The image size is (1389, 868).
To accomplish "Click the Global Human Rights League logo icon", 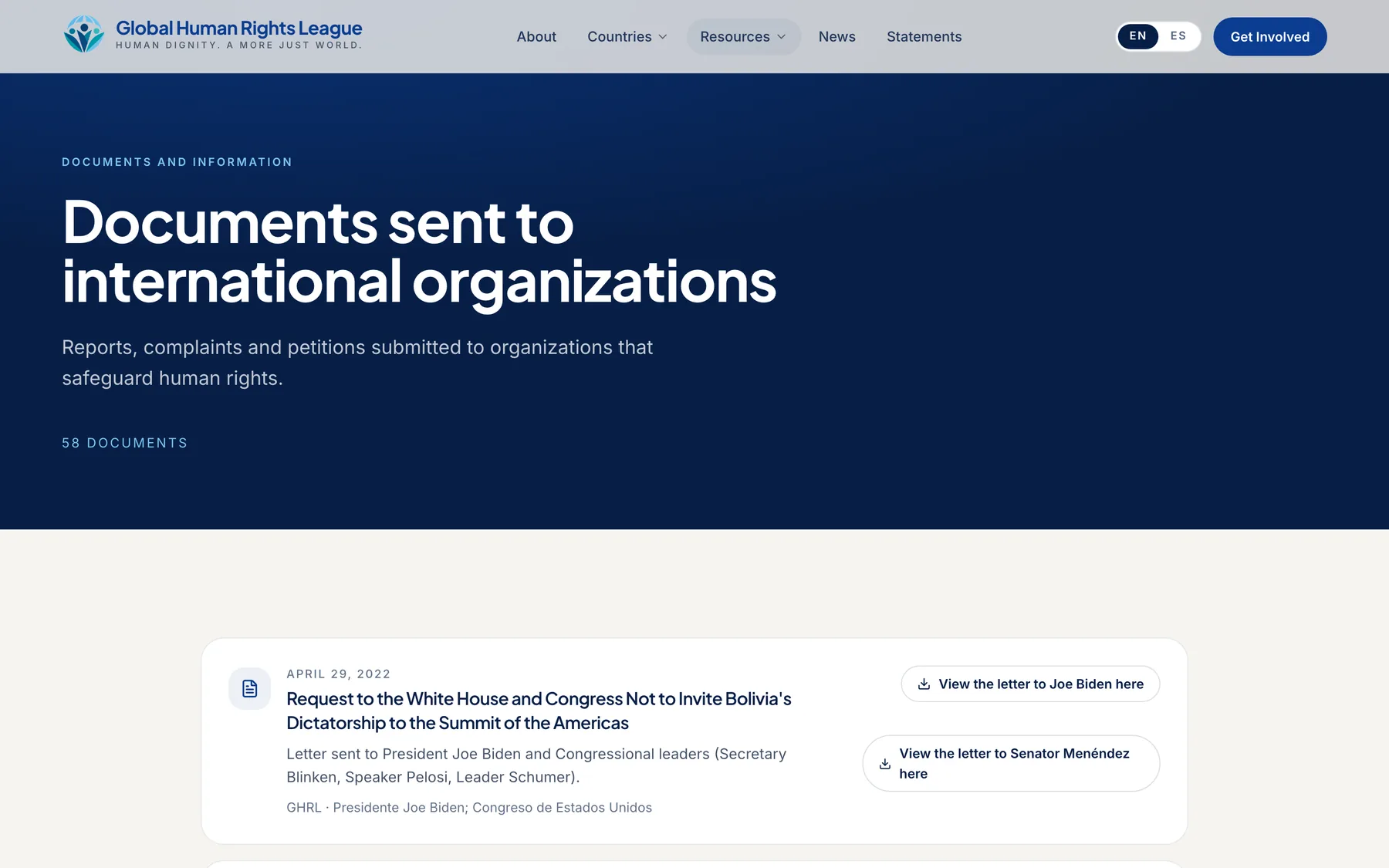I will (83, 35).
